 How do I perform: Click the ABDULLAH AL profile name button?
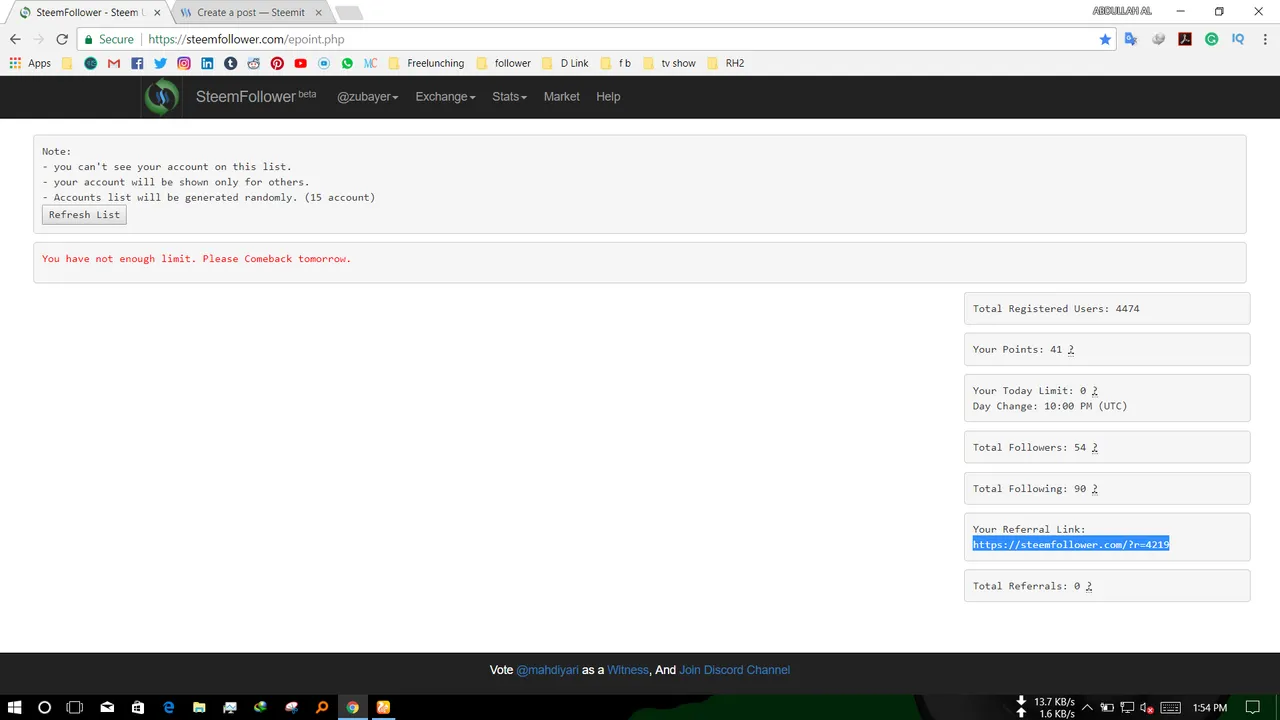point(1122,11)
